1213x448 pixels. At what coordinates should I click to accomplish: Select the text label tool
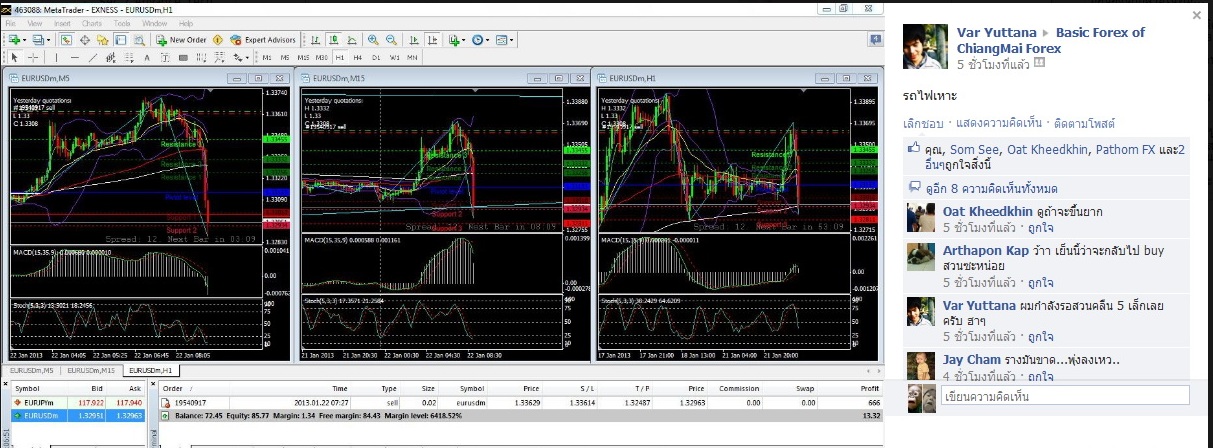[165, 57]
